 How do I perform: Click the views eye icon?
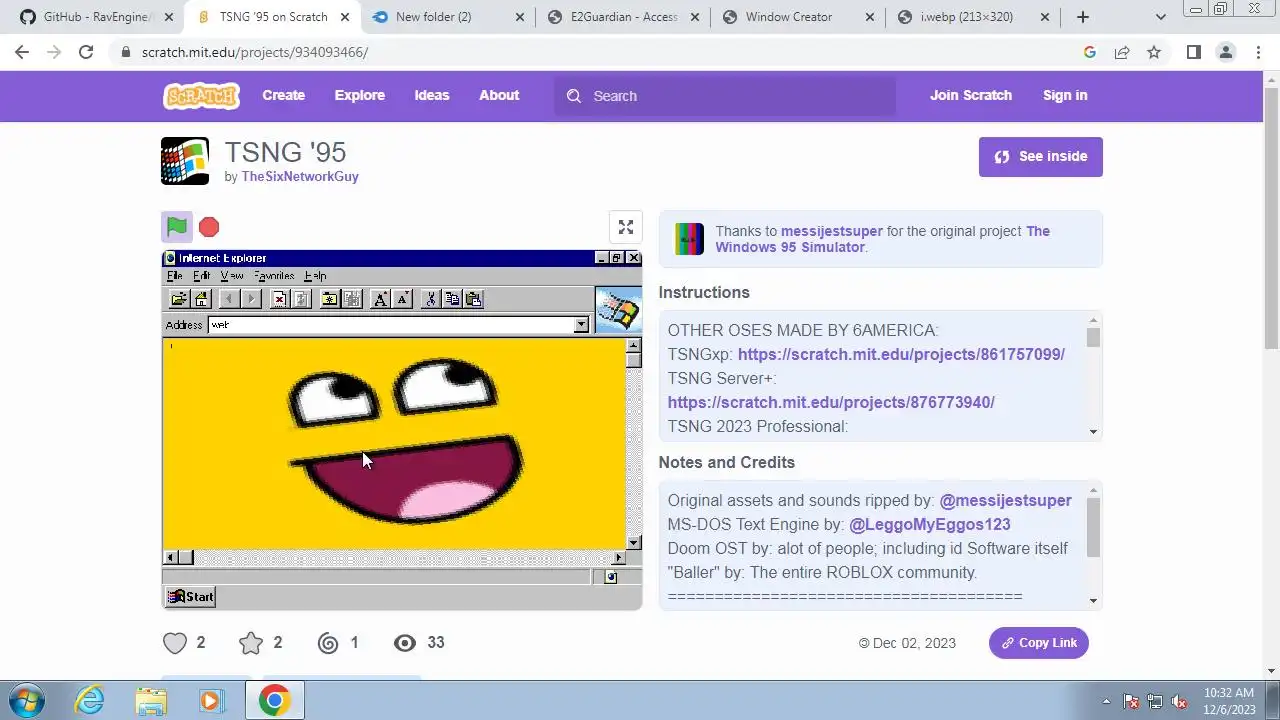(x=405, y=643)
